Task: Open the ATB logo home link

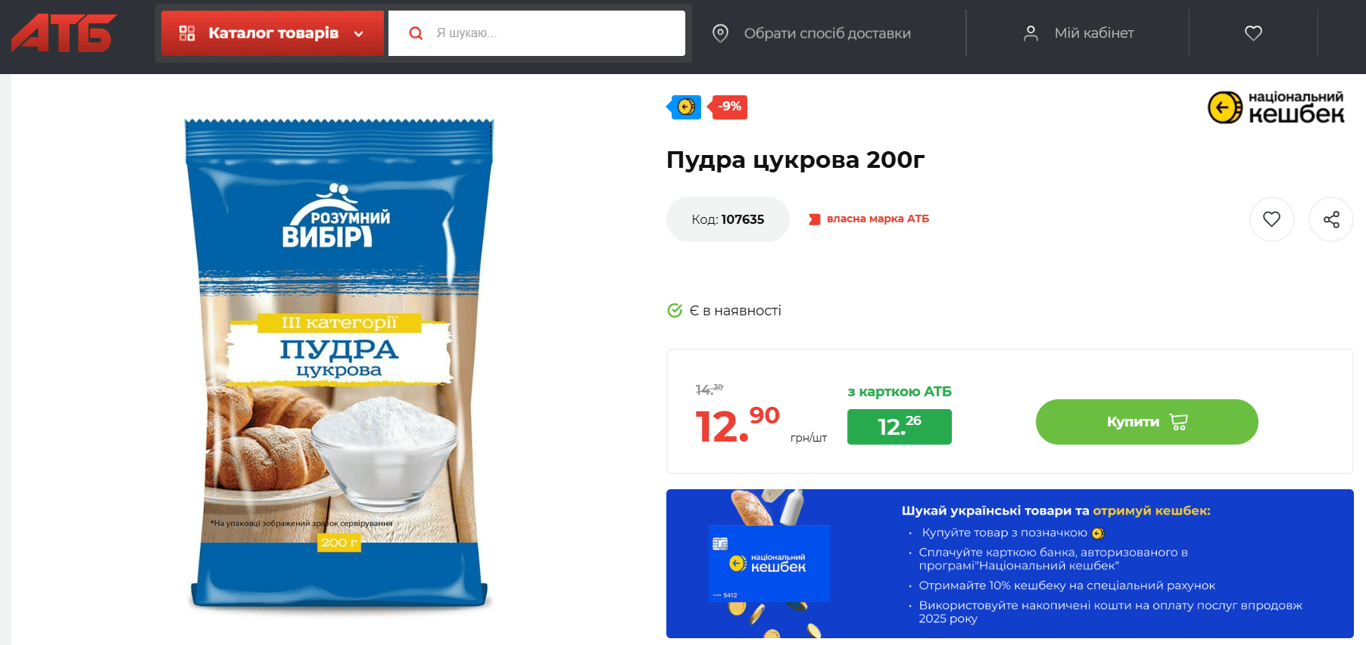Action: click(63, 33)
